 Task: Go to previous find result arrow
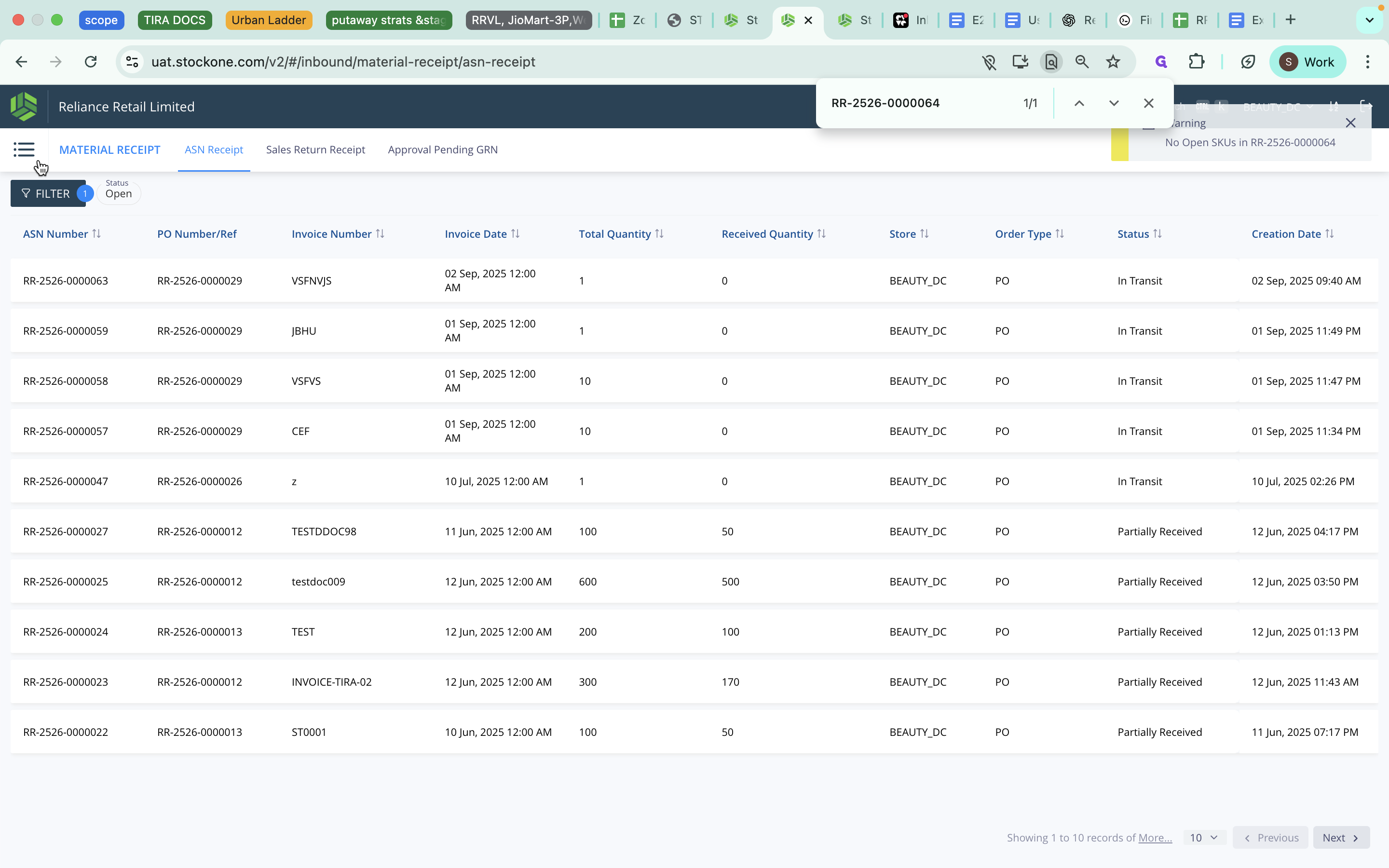(x=1079, y=103)
